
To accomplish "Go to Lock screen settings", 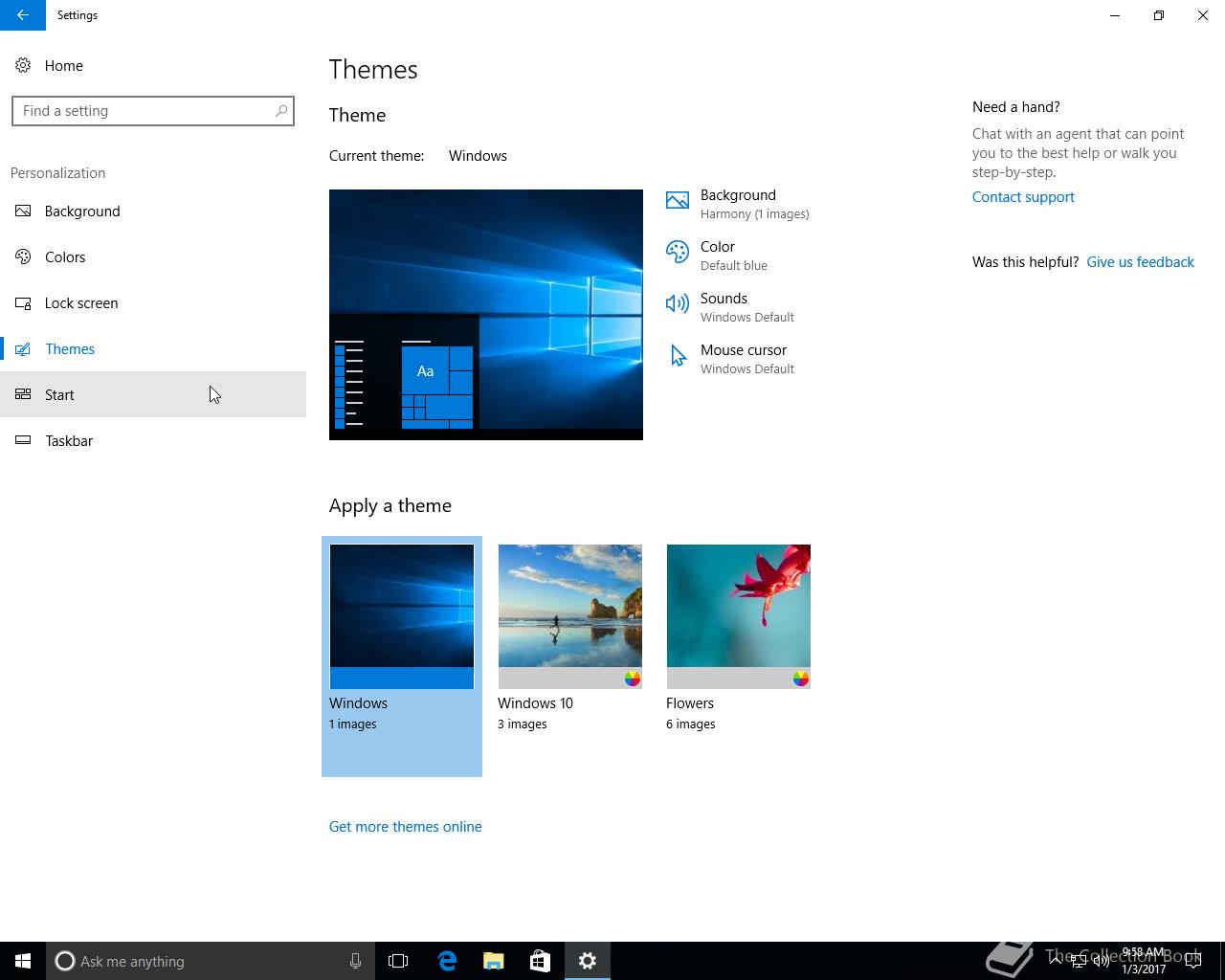I will pos(153,303).
